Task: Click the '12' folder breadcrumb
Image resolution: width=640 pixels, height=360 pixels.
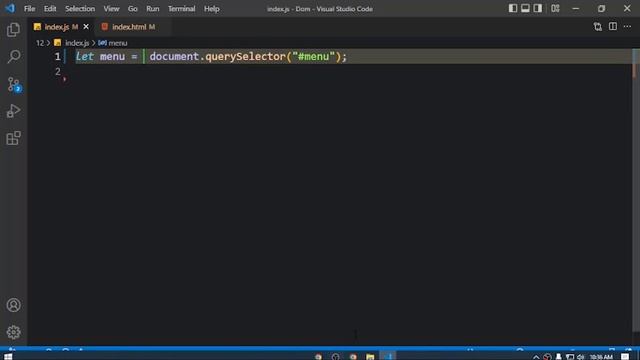Action: pos(40,43)
